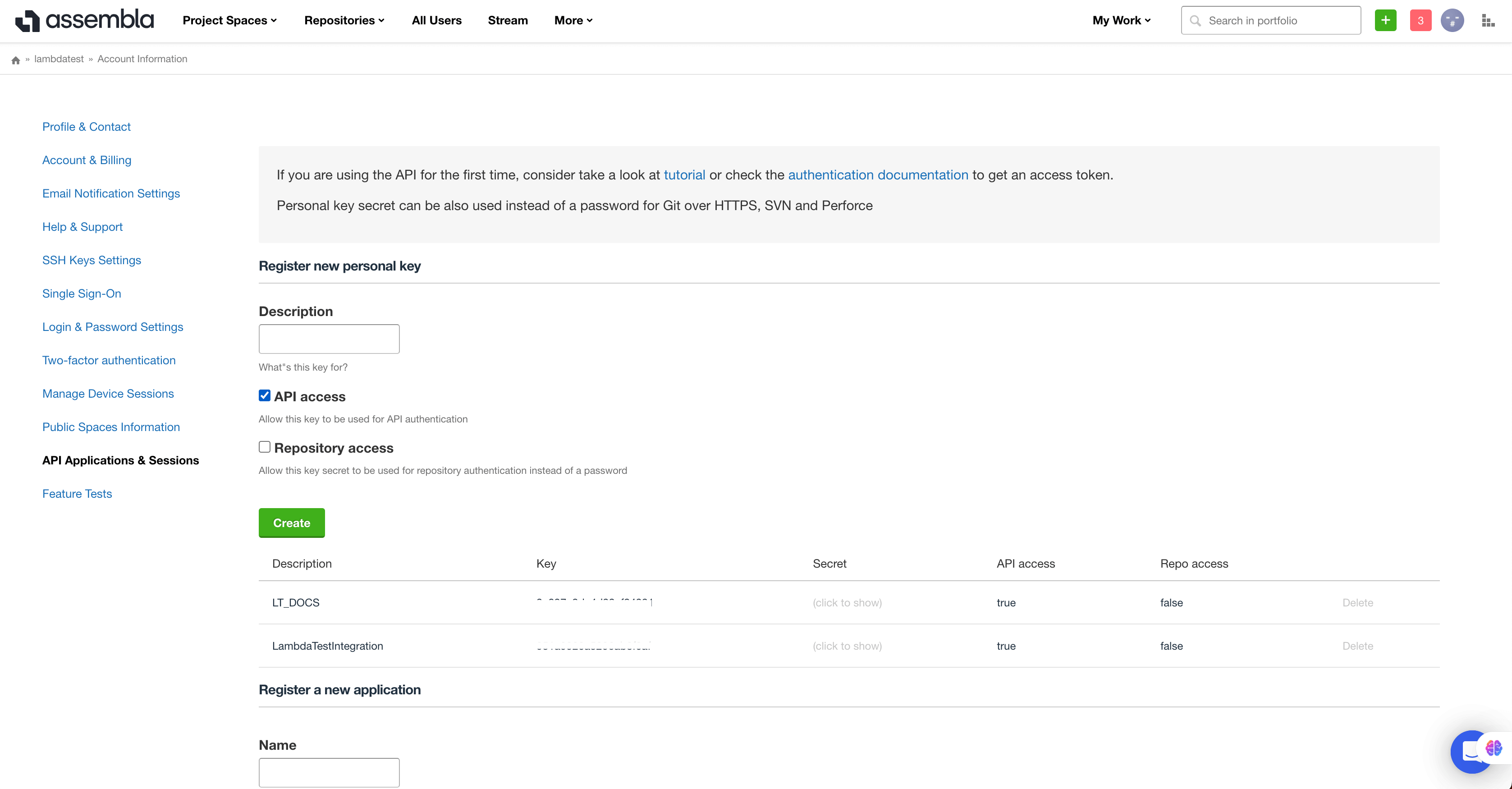Expand the Project Spaces dropdown
Image resolution: width=1512 pixels, height=789 pixels.
coord(229,21)
